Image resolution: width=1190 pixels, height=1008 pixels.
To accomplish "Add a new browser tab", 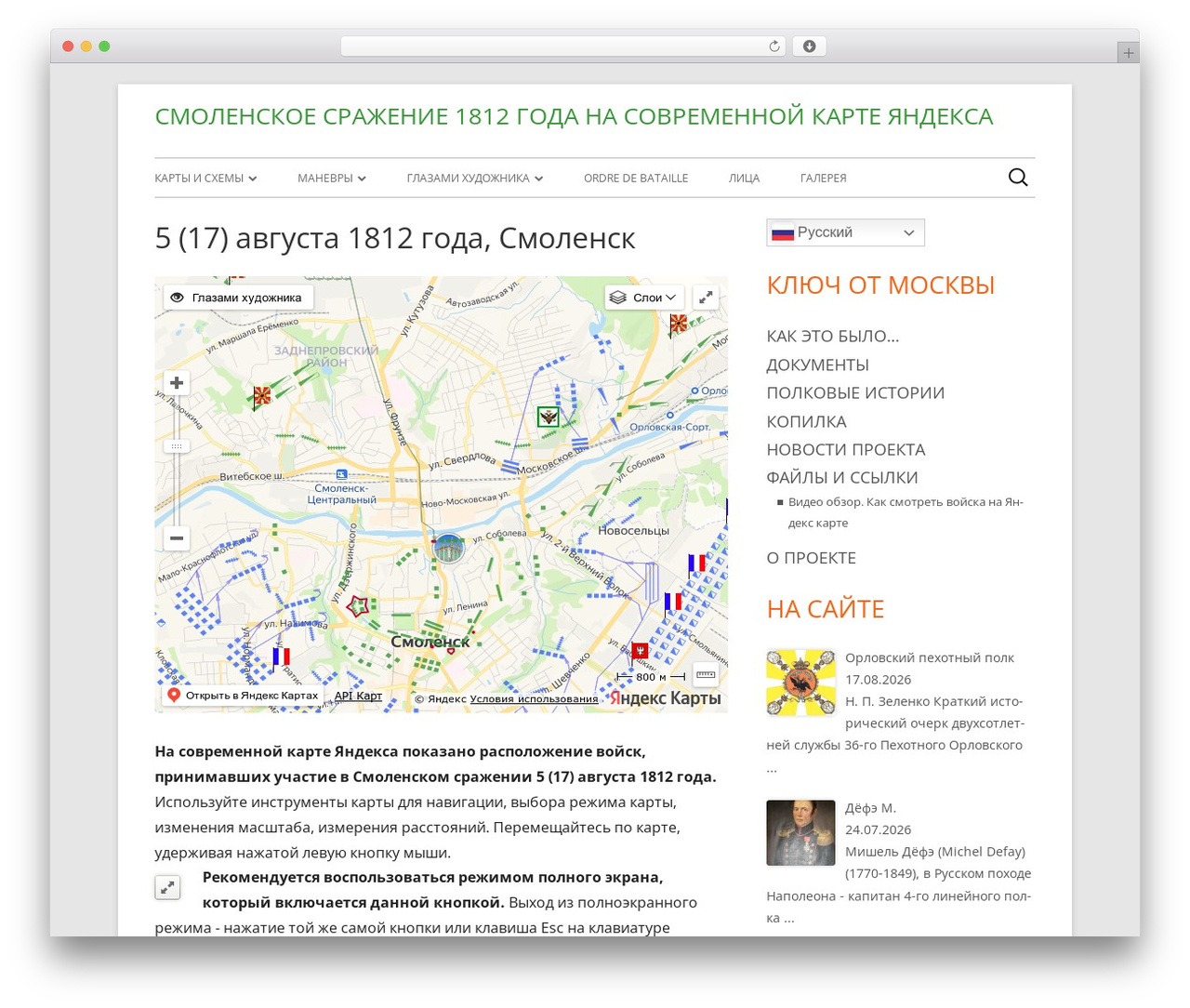I will tap(1128, 53).
